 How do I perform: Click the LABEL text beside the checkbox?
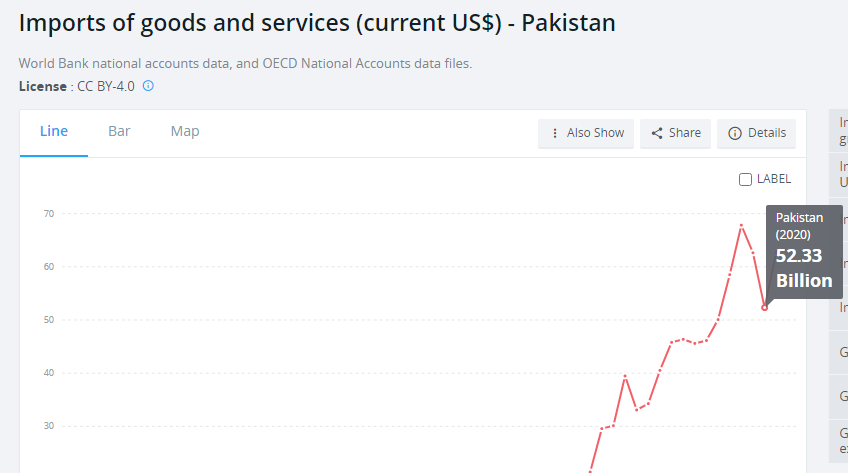pos(774,179)
